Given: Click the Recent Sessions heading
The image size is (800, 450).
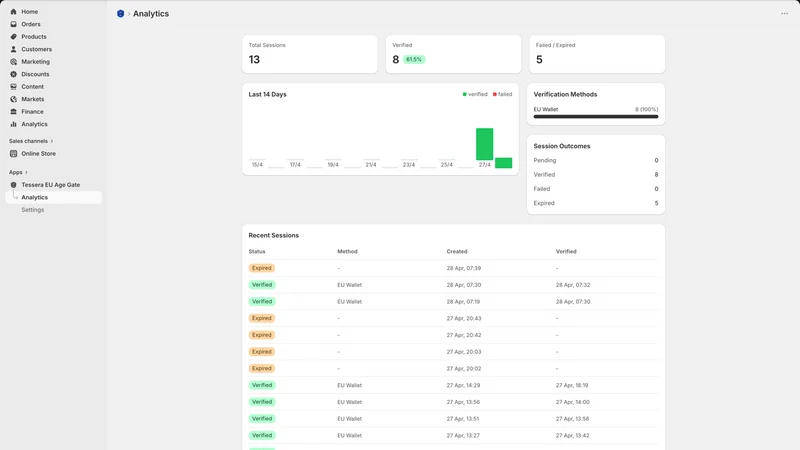Looking at the screenshot, I should tap(273, 235).
